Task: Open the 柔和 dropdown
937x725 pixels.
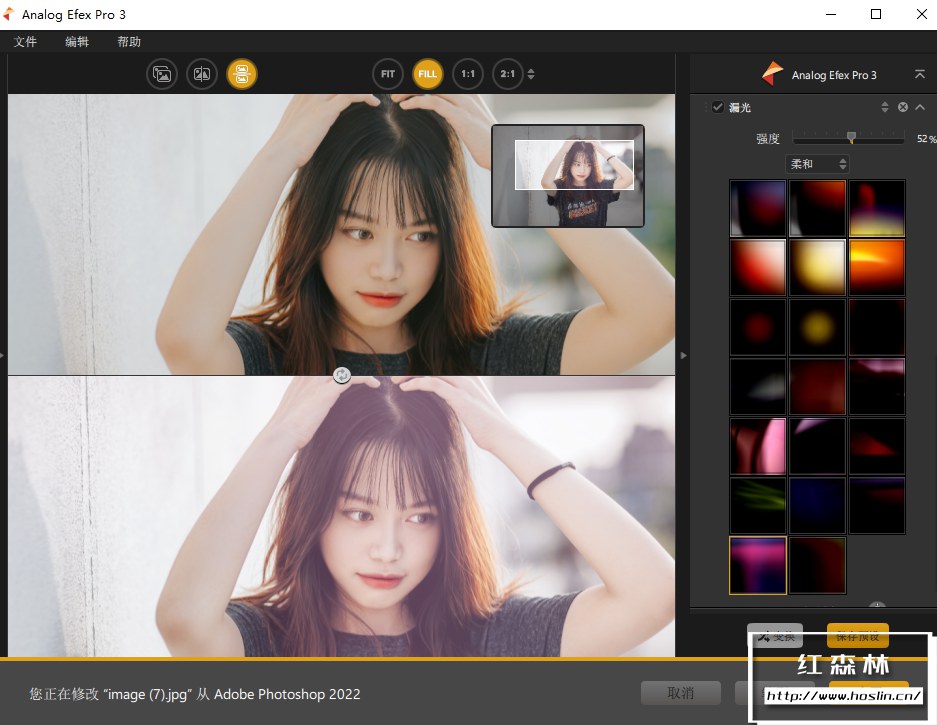Action: (817, 164)
